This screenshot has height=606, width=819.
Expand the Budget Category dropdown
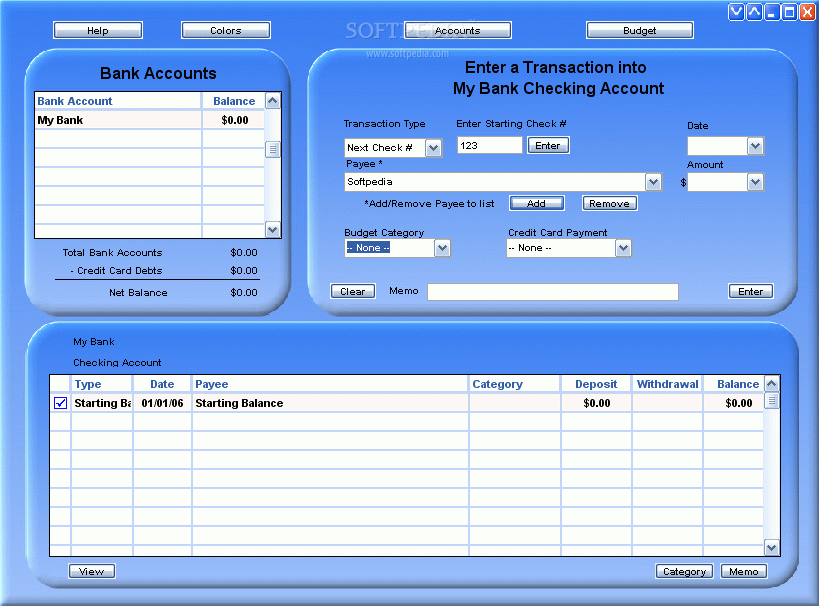click(x=442, y=248)
